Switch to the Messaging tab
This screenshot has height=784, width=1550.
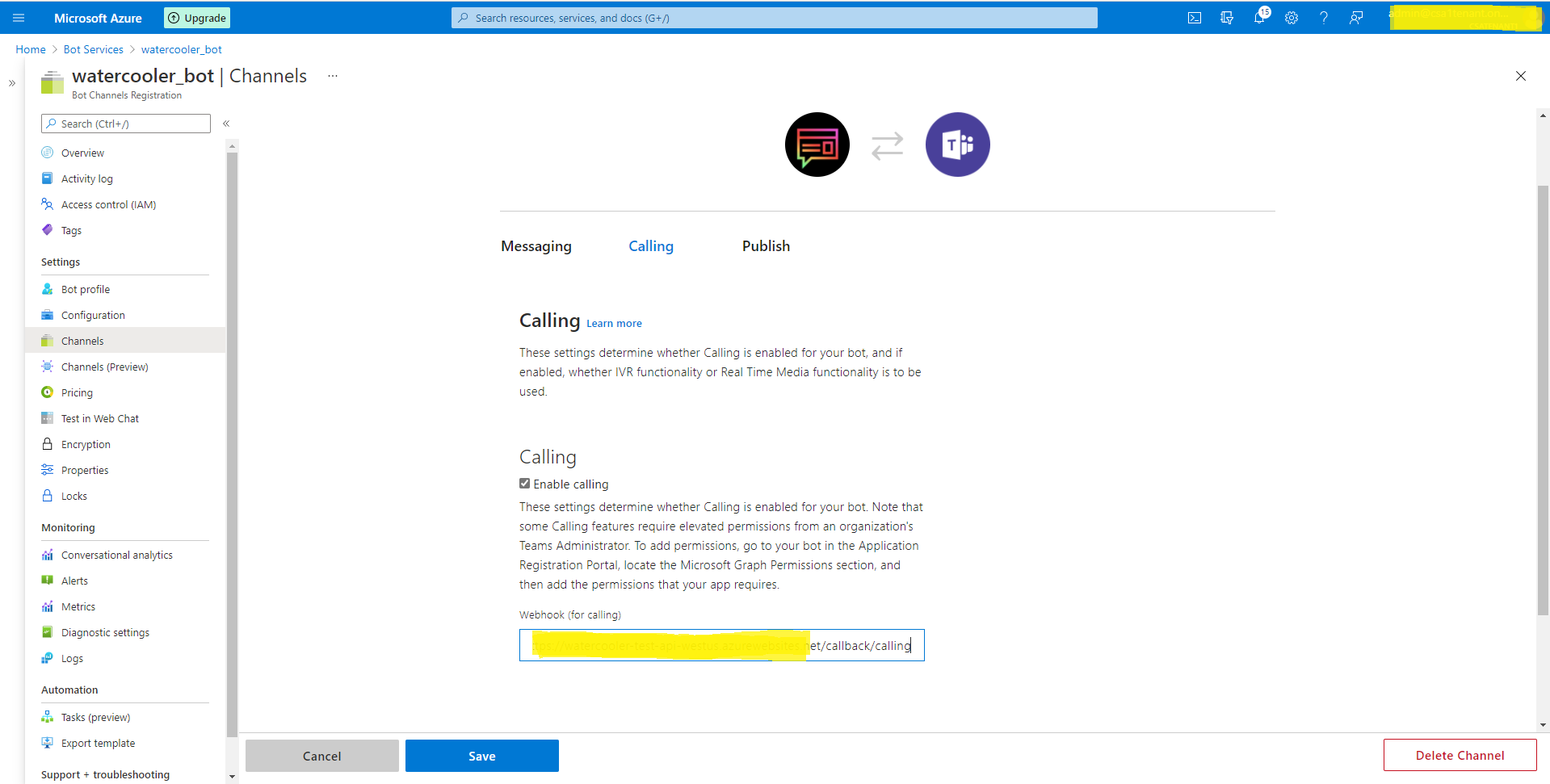tap(536, 246)
